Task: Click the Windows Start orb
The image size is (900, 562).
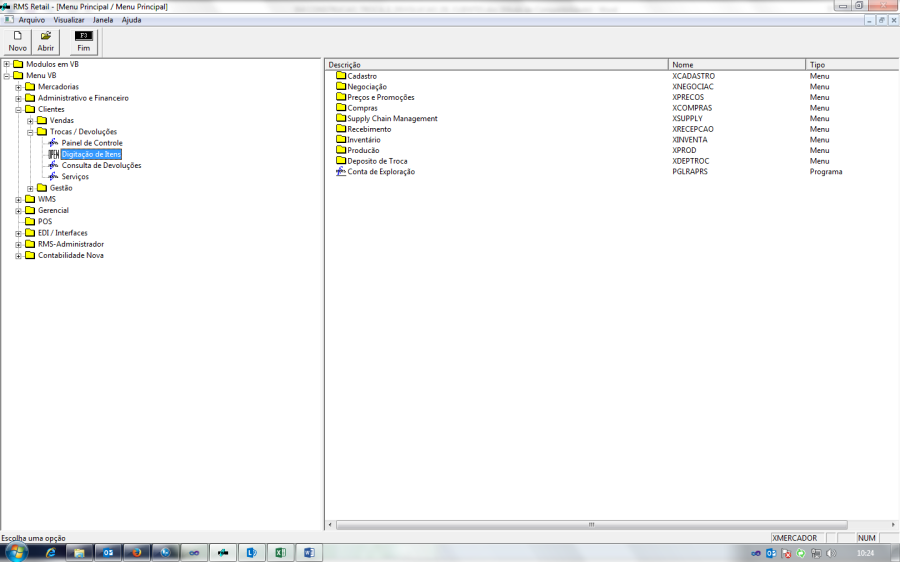Action: point(15,552)
